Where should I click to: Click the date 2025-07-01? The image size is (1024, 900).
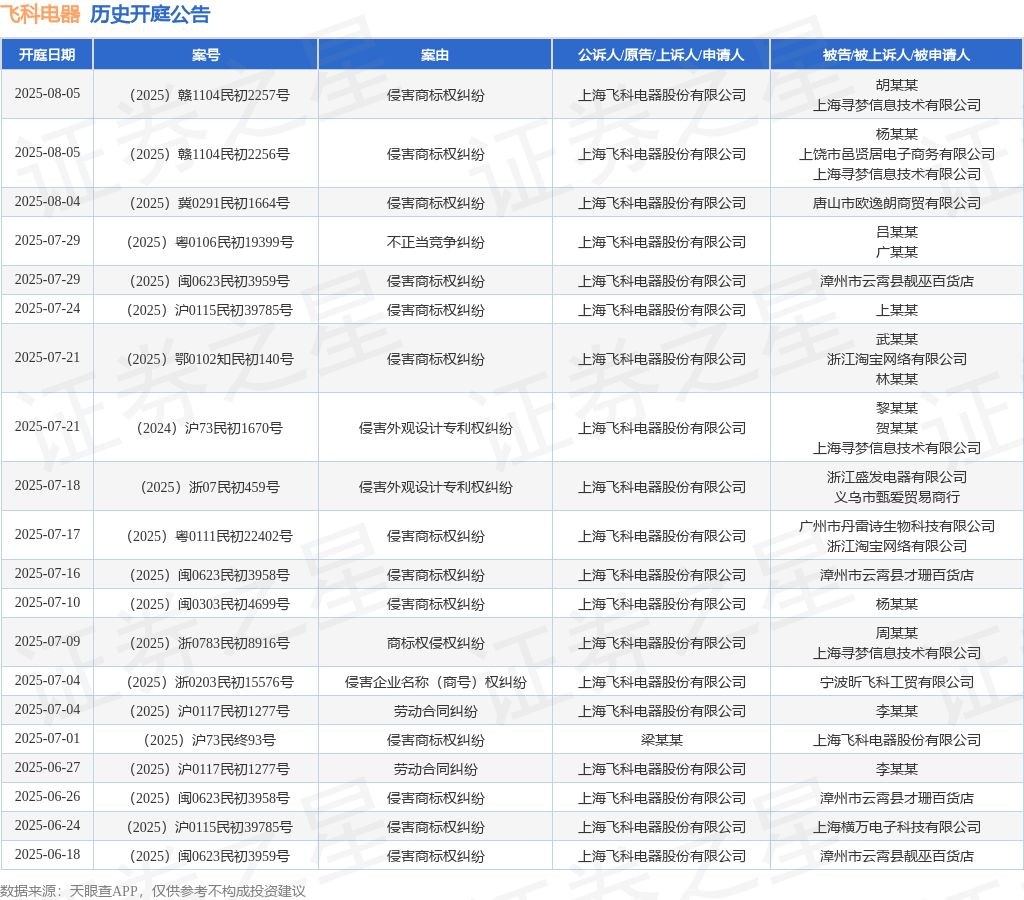click(47, 738)
